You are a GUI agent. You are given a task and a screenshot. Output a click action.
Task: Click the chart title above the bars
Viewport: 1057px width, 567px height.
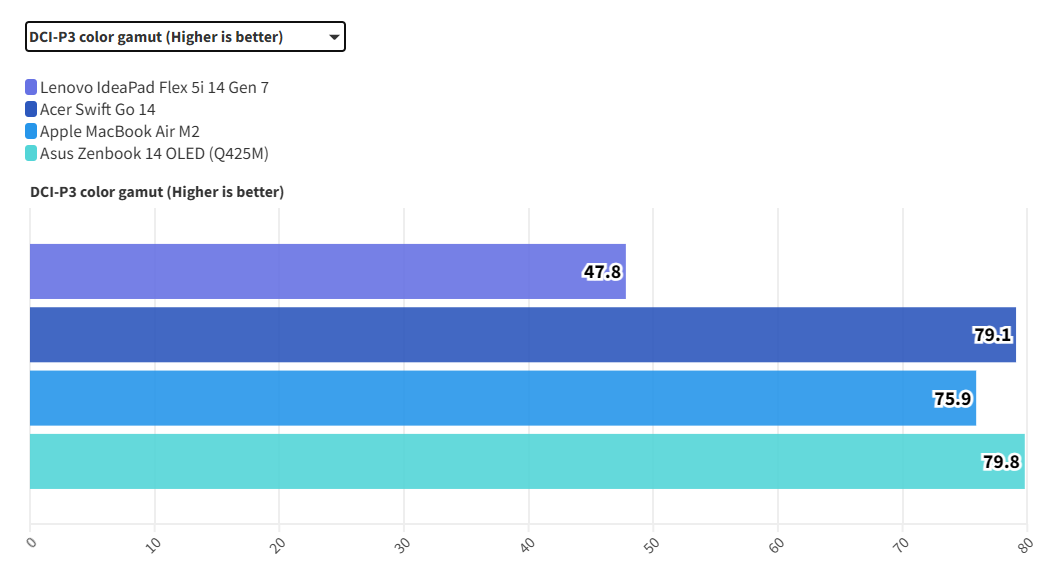point(157,192)
